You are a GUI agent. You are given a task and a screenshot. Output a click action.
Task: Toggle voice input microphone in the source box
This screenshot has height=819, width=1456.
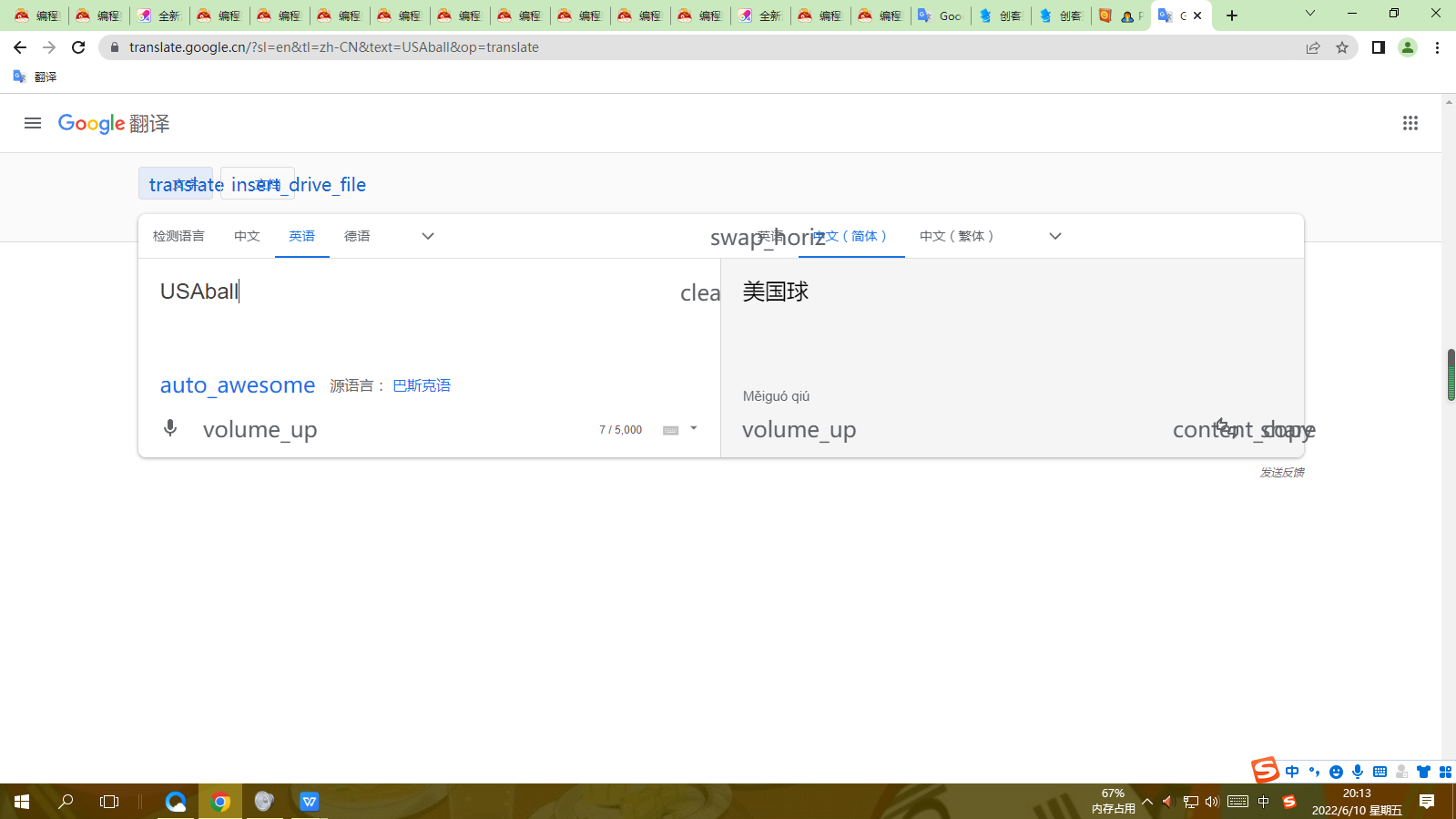[x=170, y=428]
